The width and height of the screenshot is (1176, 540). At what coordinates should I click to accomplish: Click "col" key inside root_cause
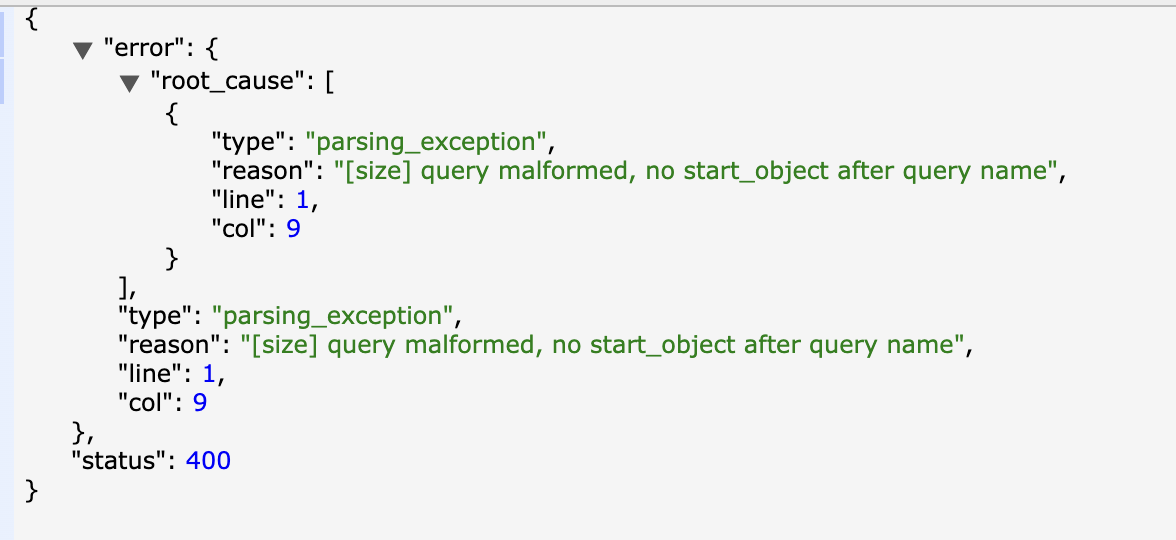(241, 229)
